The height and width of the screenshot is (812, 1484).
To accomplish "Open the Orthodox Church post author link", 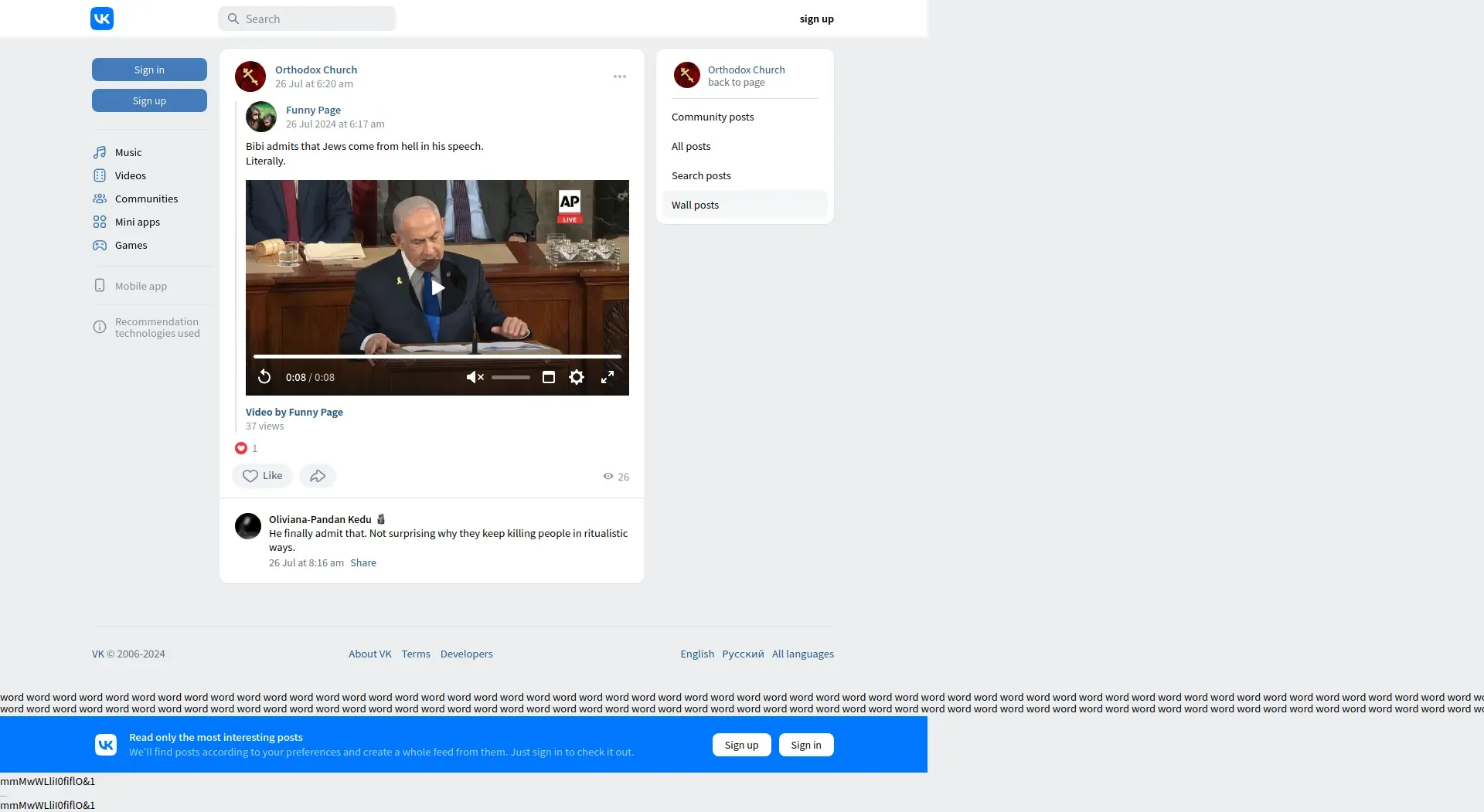I will tap(316, 70).
